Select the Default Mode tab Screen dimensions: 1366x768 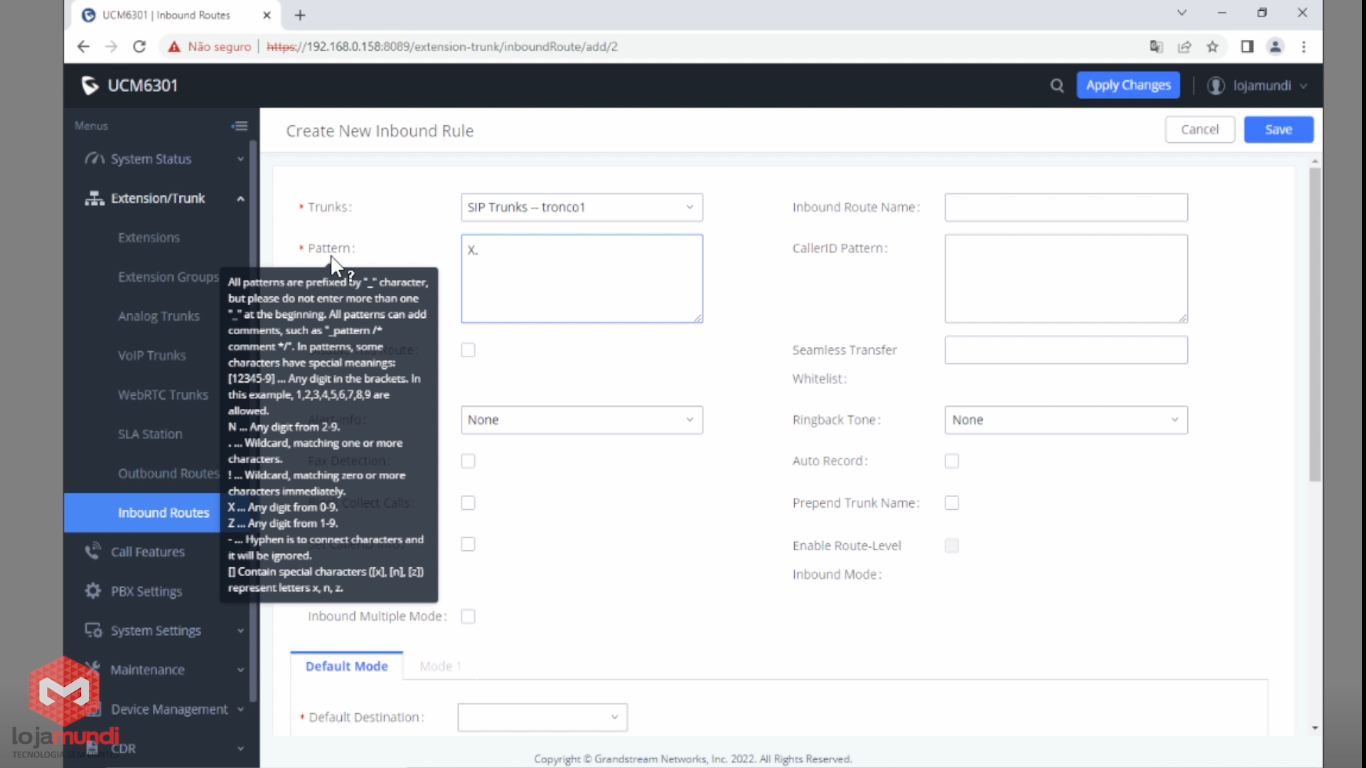[x=346, y=666]
